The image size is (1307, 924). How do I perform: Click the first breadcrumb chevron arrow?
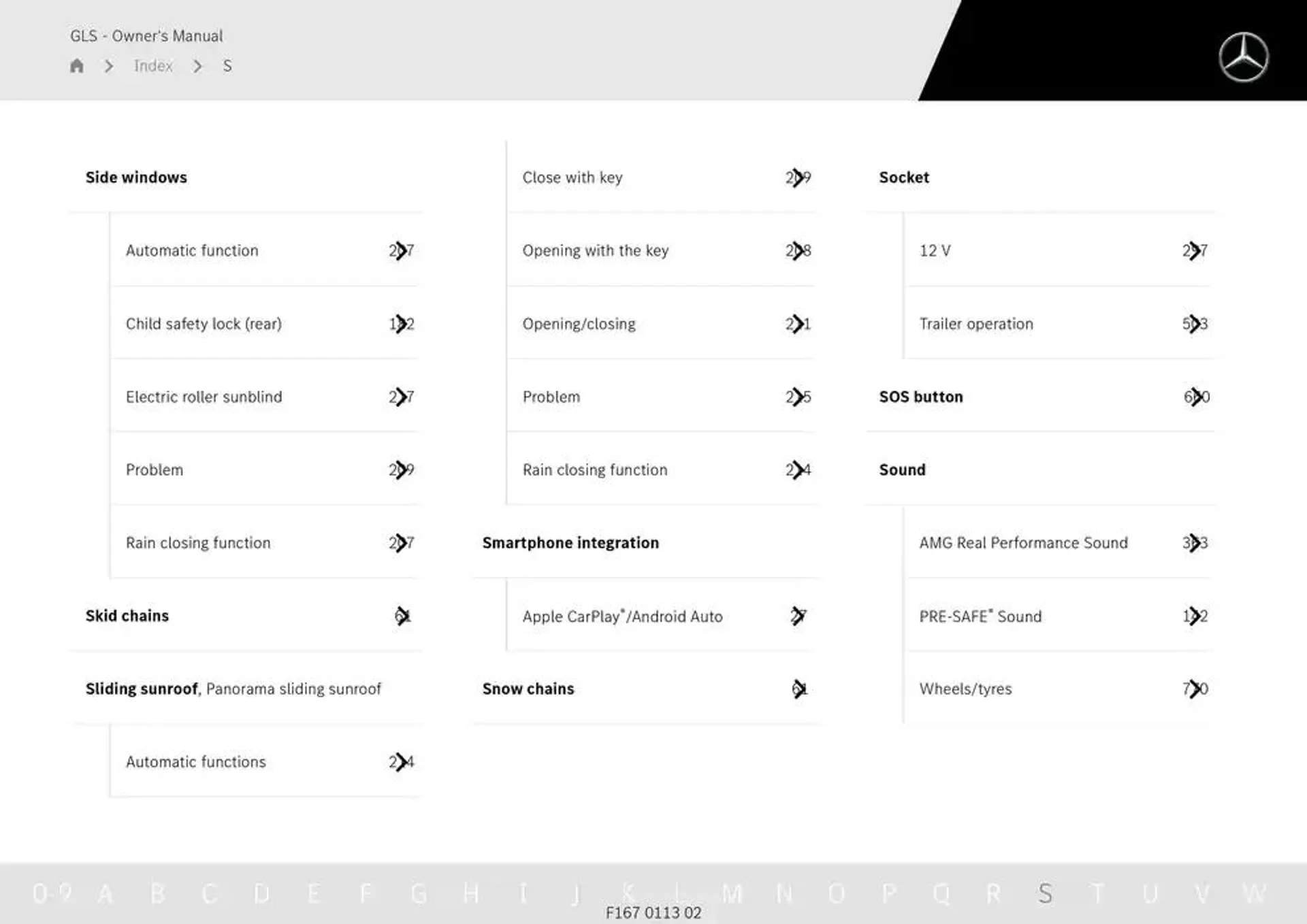pos(110,67)
